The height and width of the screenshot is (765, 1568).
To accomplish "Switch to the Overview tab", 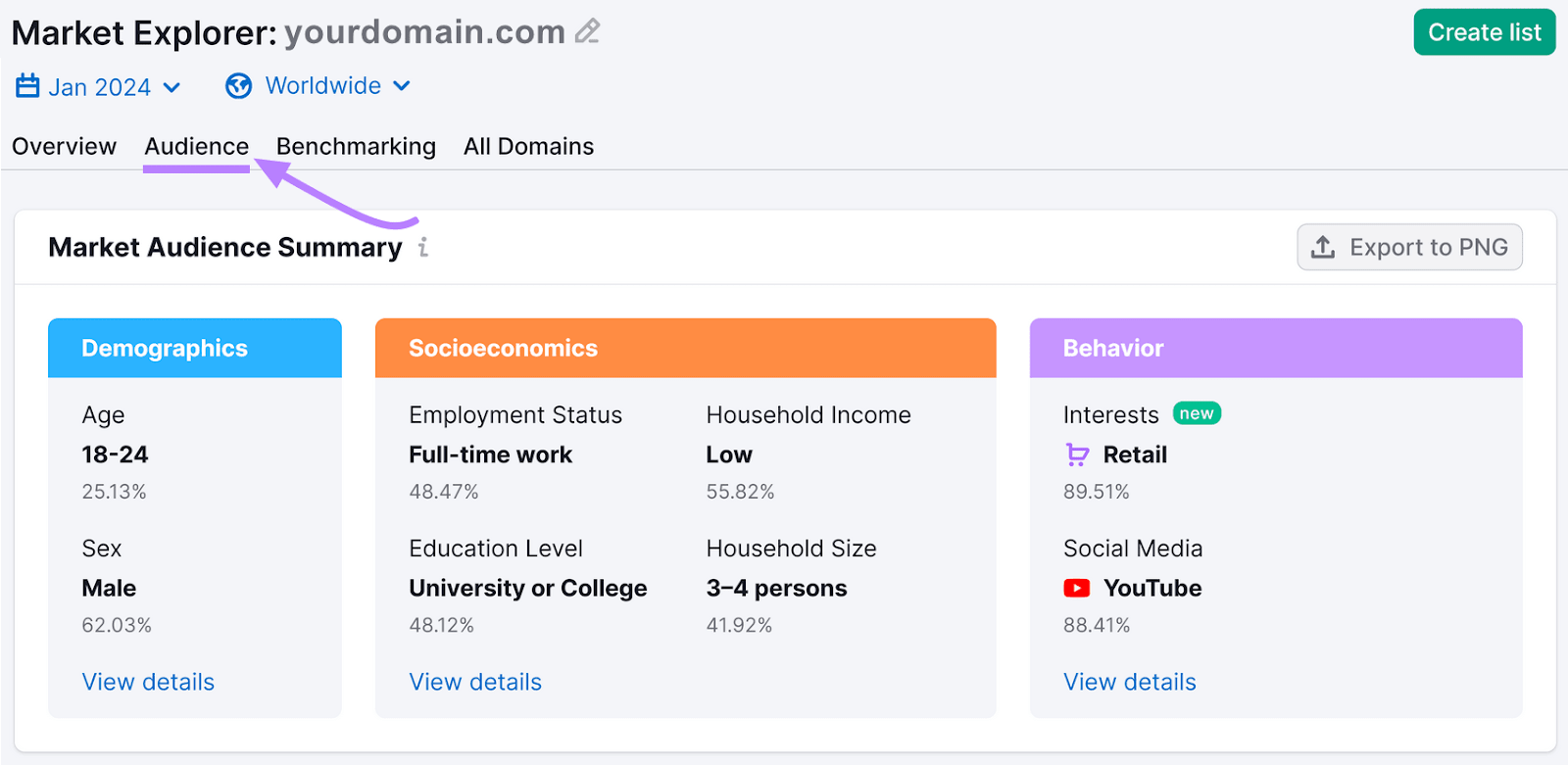I will [x=65, y=146].
